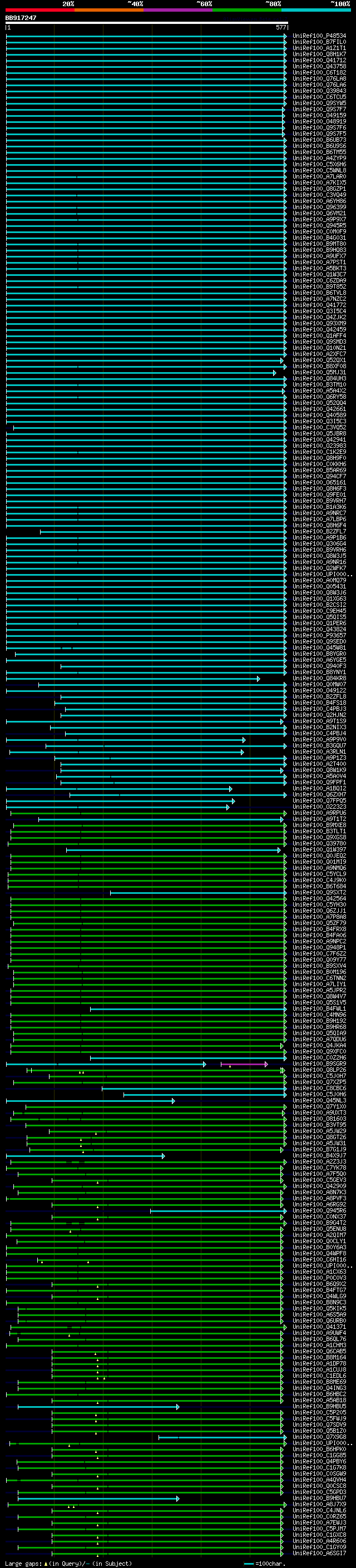Click hit label UniRef100_B9MT80
This screenshot has height=1568, width=356.
pos(319,244)
